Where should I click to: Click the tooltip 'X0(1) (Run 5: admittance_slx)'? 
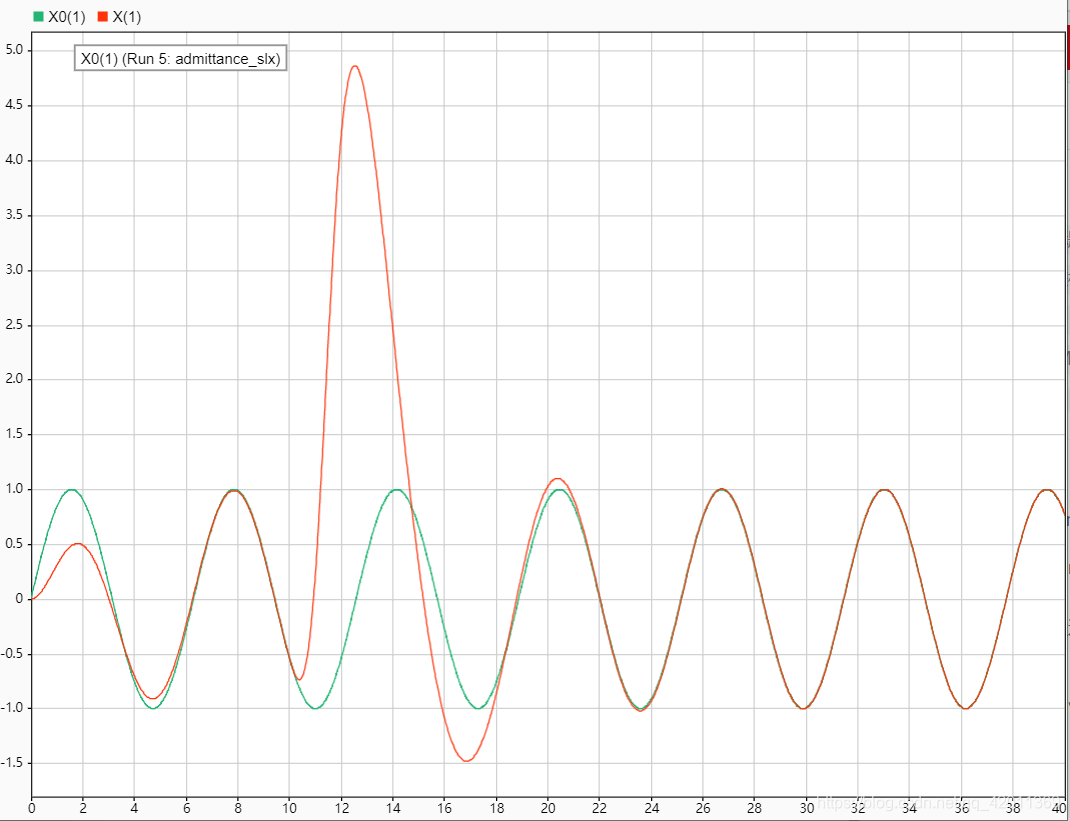point(180,59)
